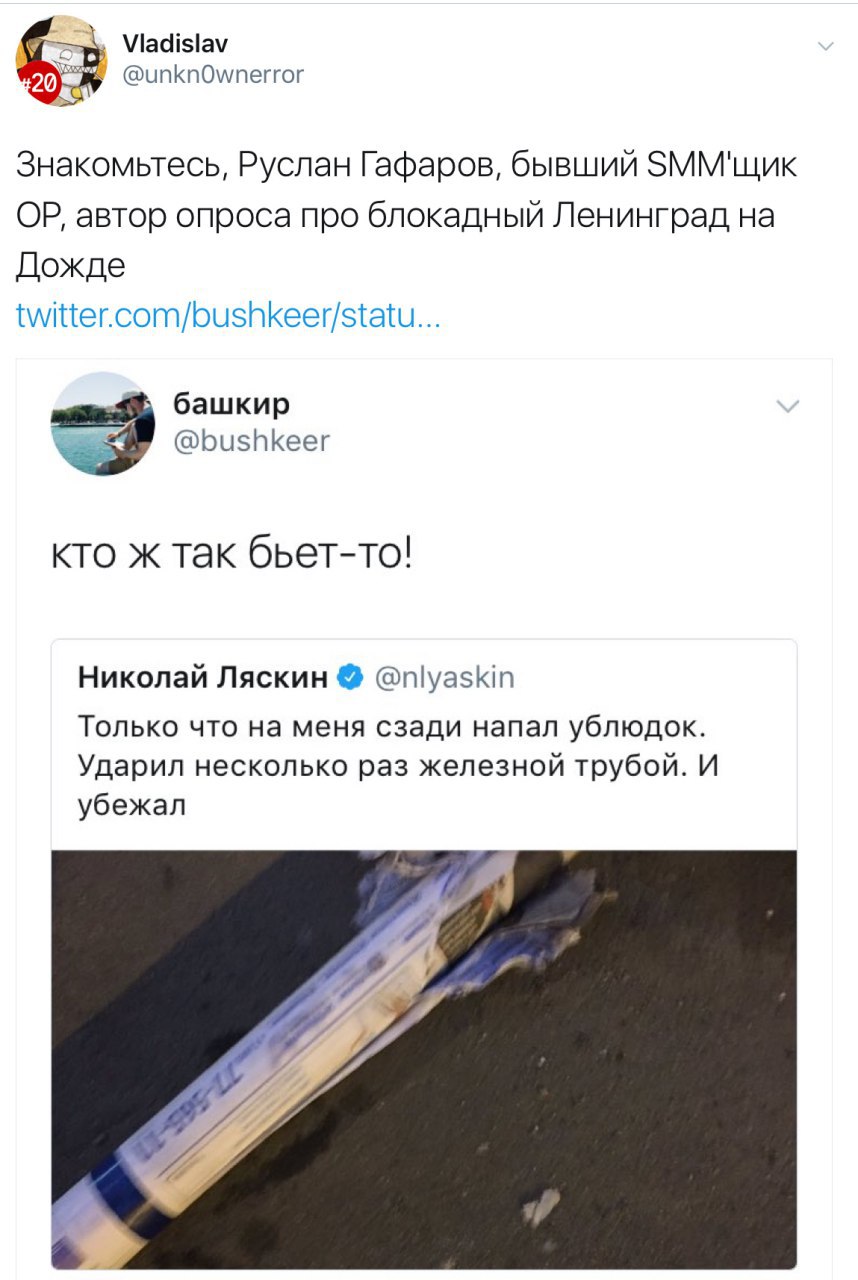Open Vladislav's robot profile avatar

click(x=62, y=61)
